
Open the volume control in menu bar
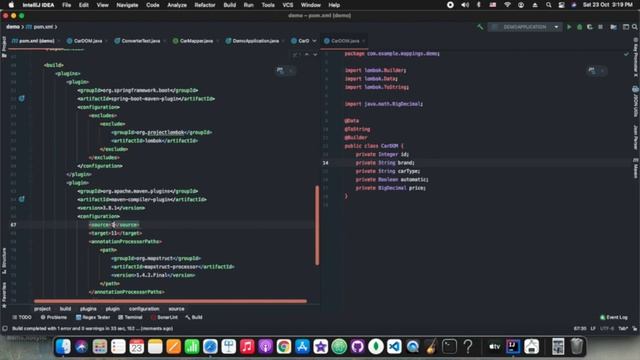click(465, 5)
